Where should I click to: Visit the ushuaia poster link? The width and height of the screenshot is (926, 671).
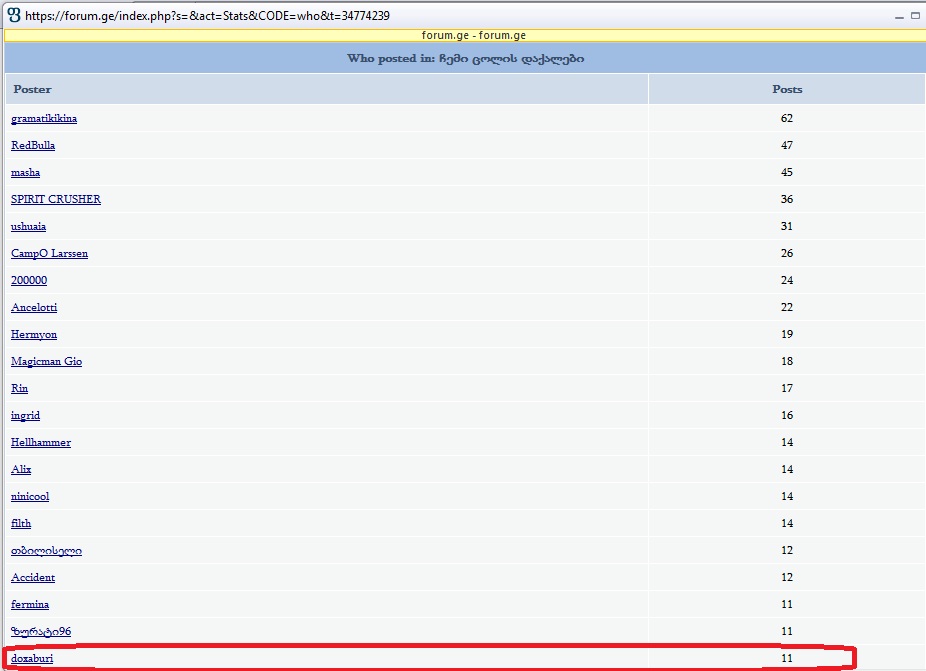click(x=28, y=227)
